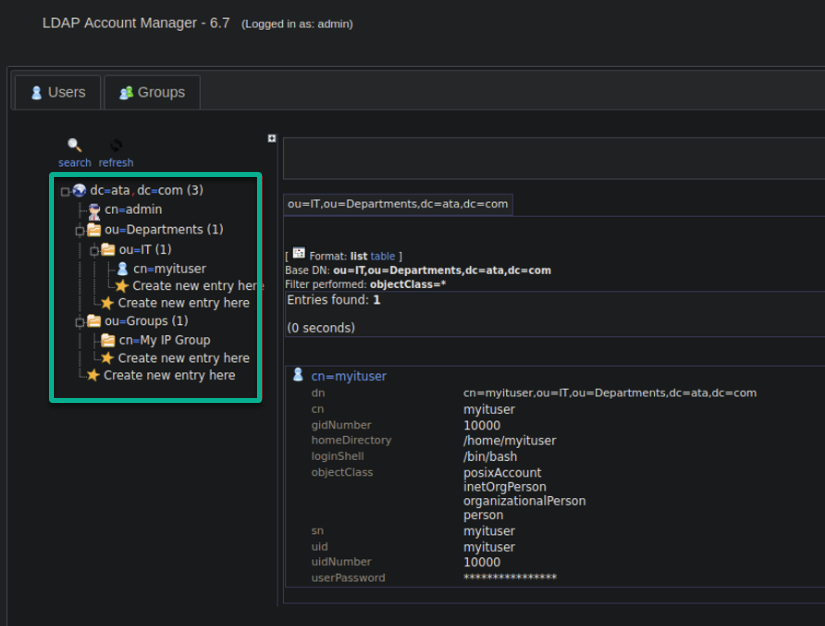Click the star icon directly below cn=myituser
The width and height of the screenshot is (825, 626).
click(x=122, y=286)
